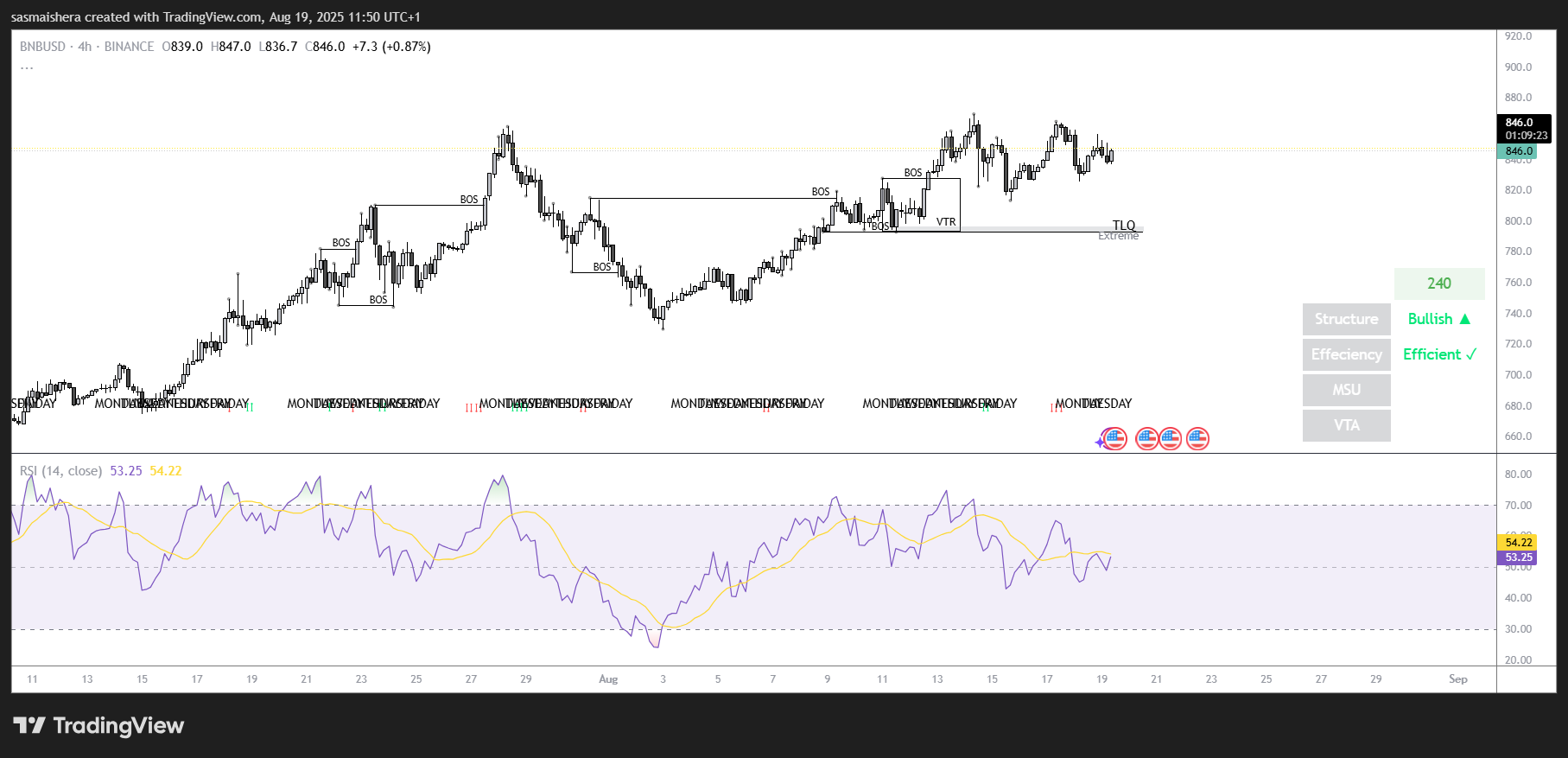This screenshot has height=758, width=1568.
Task: Click the green Efficient checkmark status
Action: [x=1439, y=354]
